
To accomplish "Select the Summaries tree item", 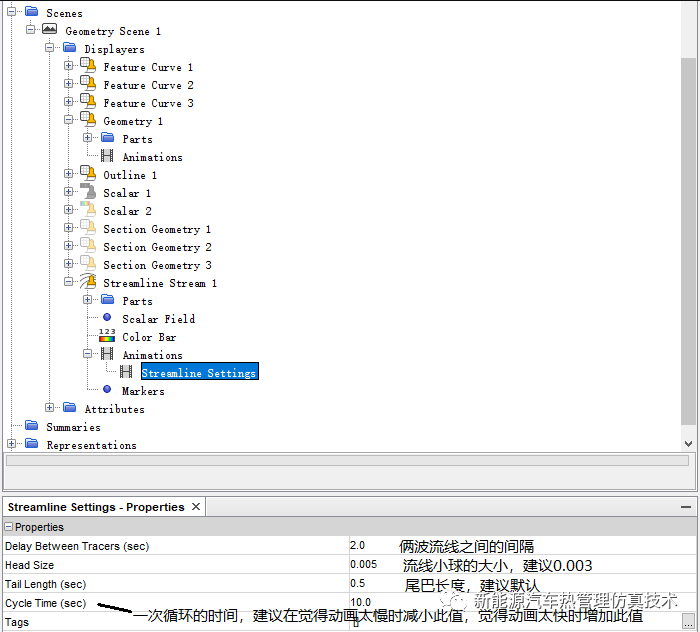I will tap(73, 427).
